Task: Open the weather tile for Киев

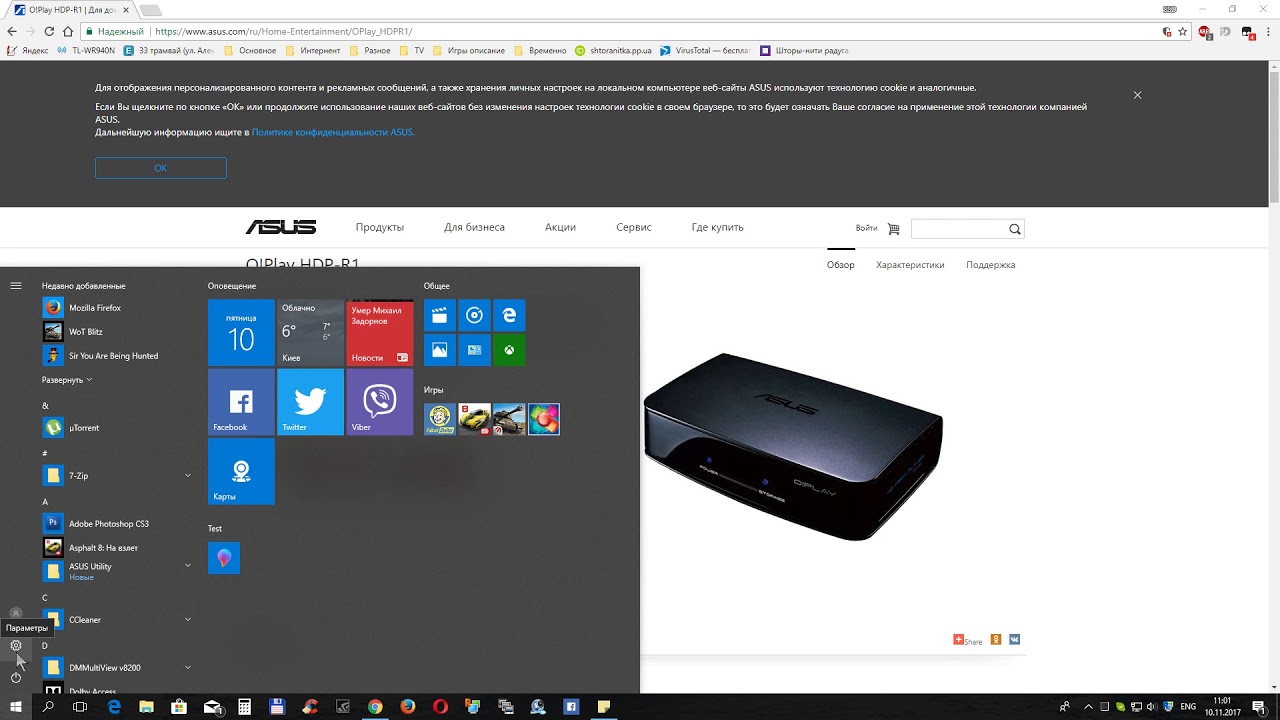Action: pos(310,333)
